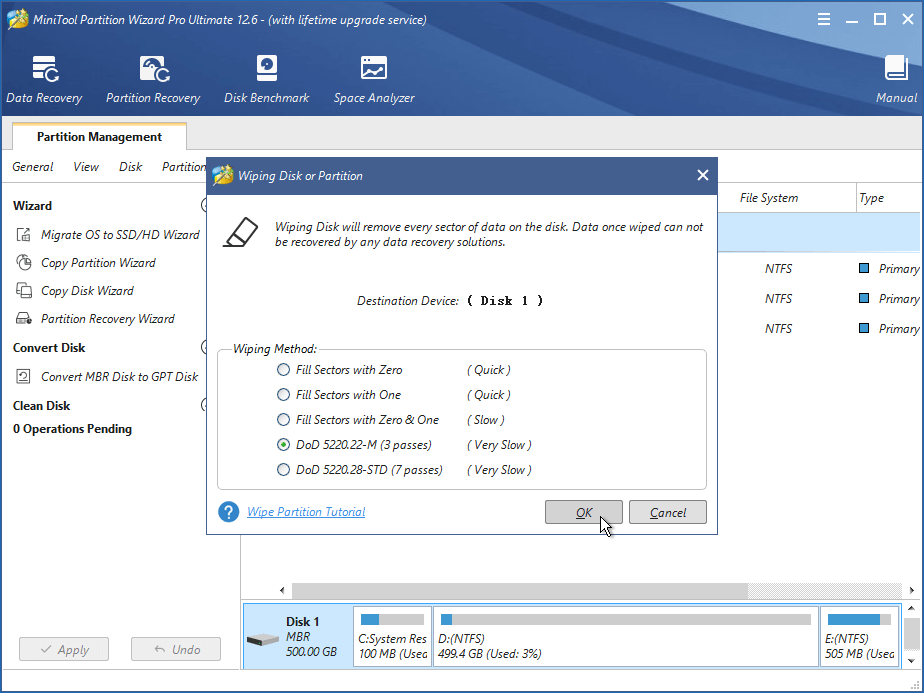Open Partition Recovery tool

coord(153,80)
